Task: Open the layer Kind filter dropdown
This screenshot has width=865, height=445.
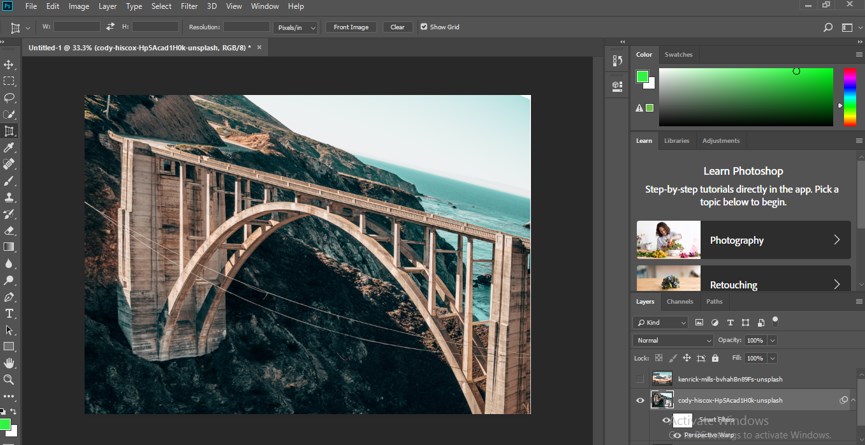Action: tap(661, 323)
